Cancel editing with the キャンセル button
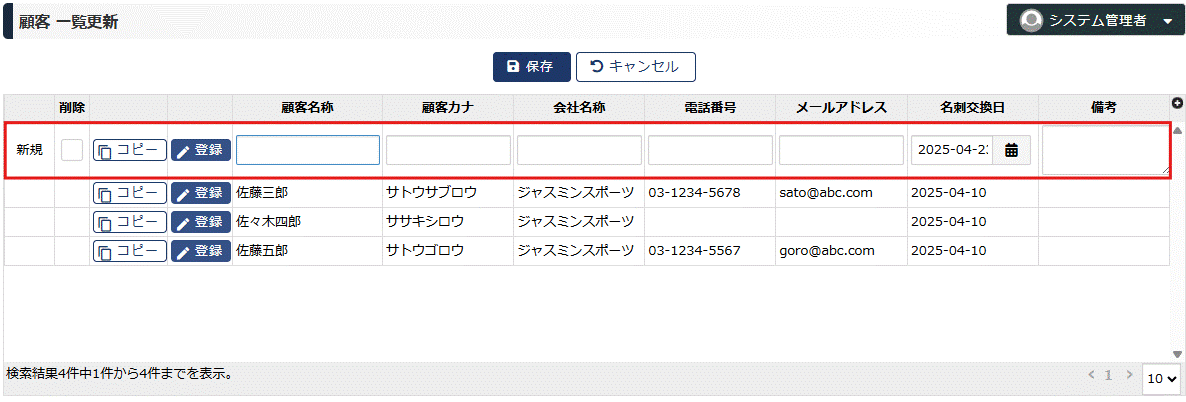Image resolution: width=1186 pixels, height=402 pixels. pyautogui.click(x=635, y=67)
